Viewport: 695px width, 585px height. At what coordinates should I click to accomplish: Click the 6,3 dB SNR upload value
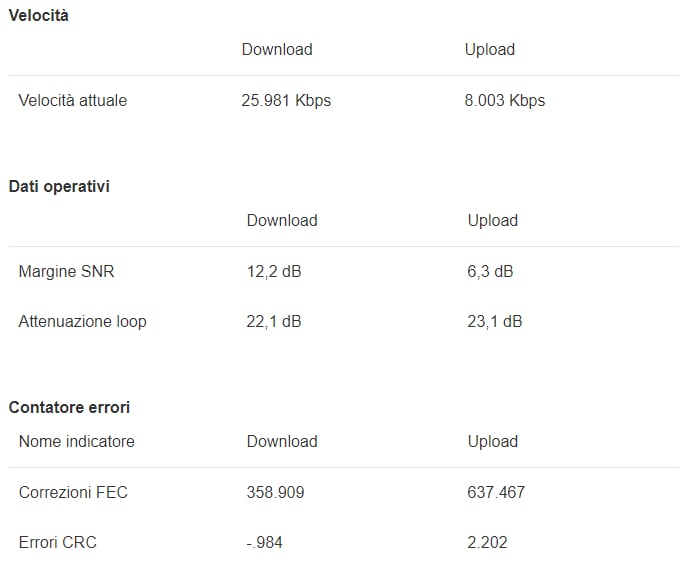tap(490, 271)
